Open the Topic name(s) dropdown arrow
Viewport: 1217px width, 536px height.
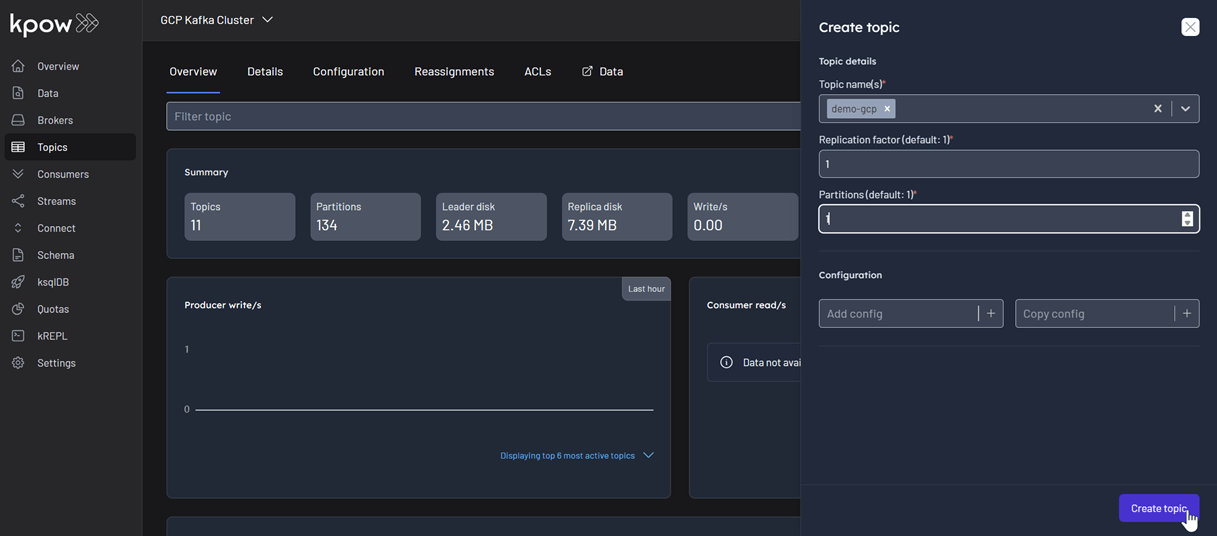pyautogui.click(x=1185, y=109)
